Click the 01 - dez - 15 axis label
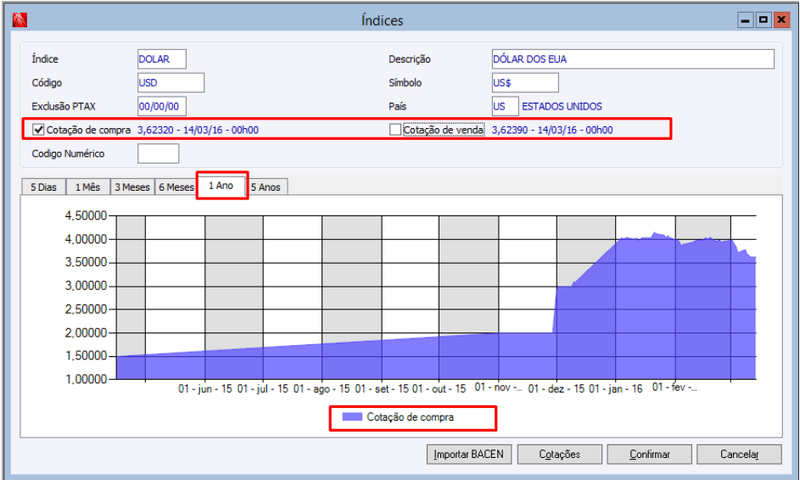The width and height of the screenshot is (800, 480). pos(556,389)
